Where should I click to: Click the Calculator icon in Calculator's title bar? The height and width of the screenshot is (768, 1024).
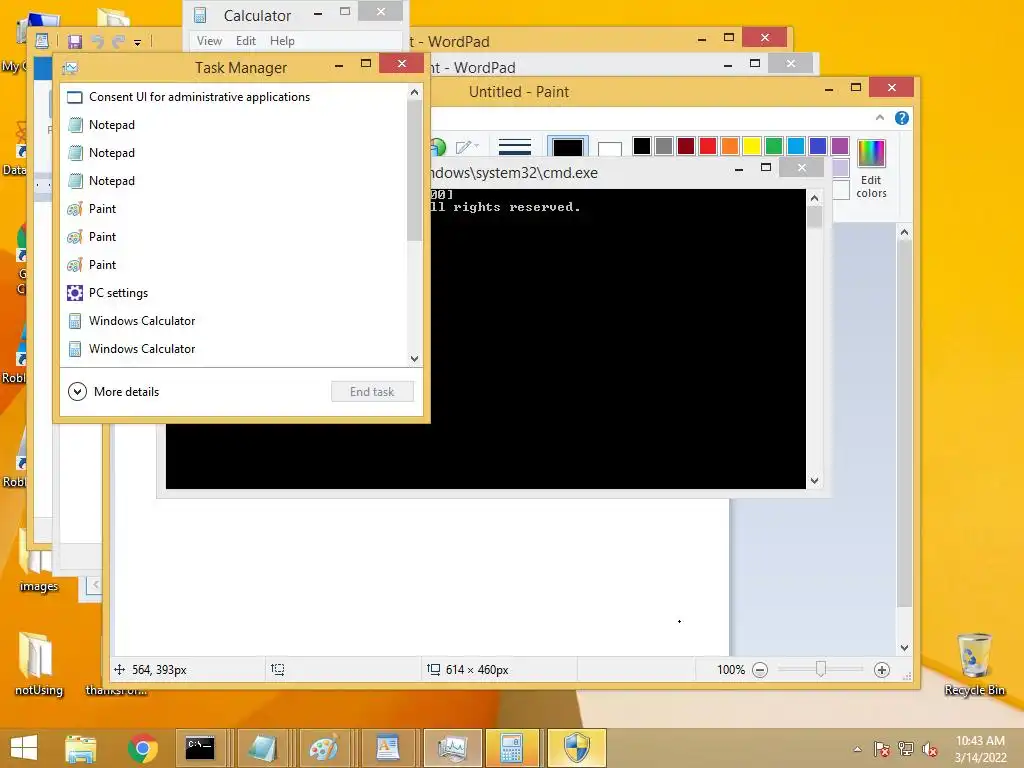(x=200, y=15)
